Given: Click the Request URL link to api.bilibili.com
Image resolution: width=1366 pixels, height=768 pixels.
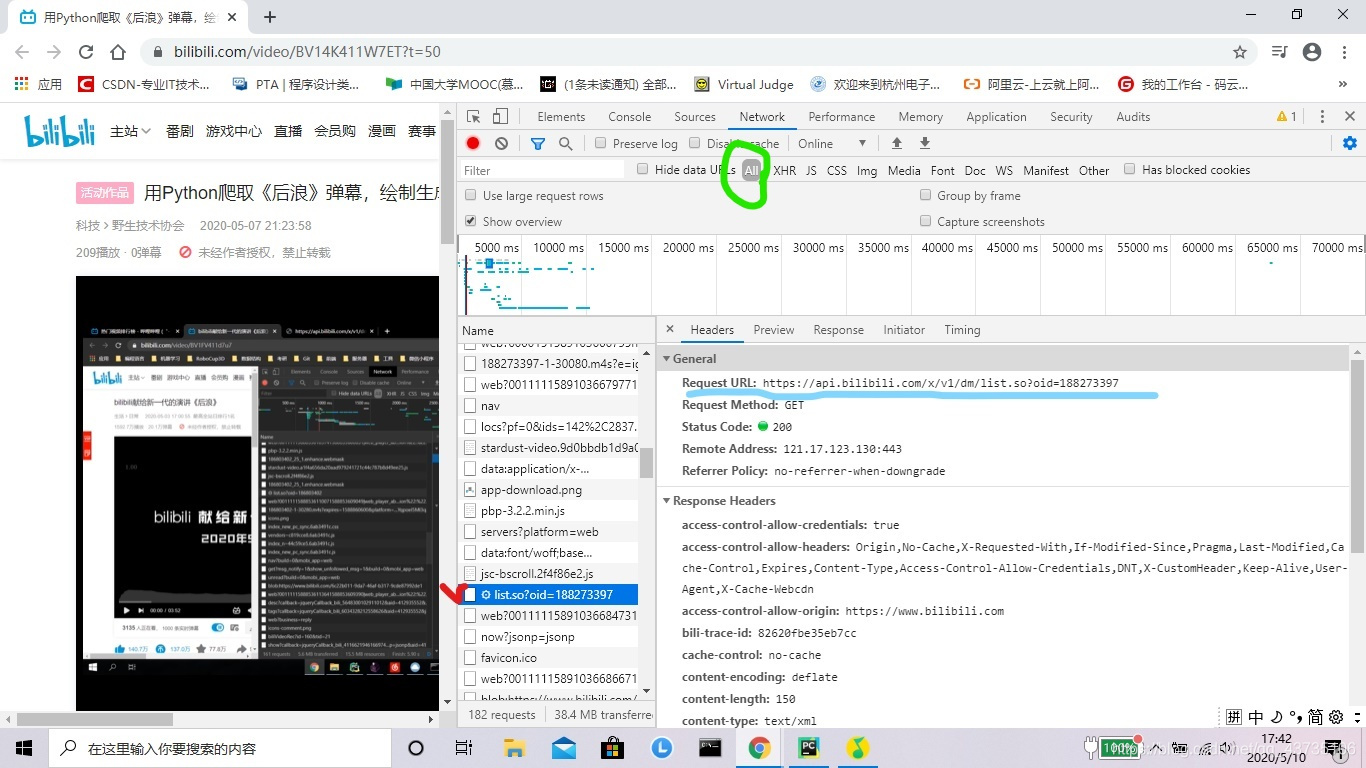Looking at the screenshot, I should pyautogui.click(x=940, y=382).
